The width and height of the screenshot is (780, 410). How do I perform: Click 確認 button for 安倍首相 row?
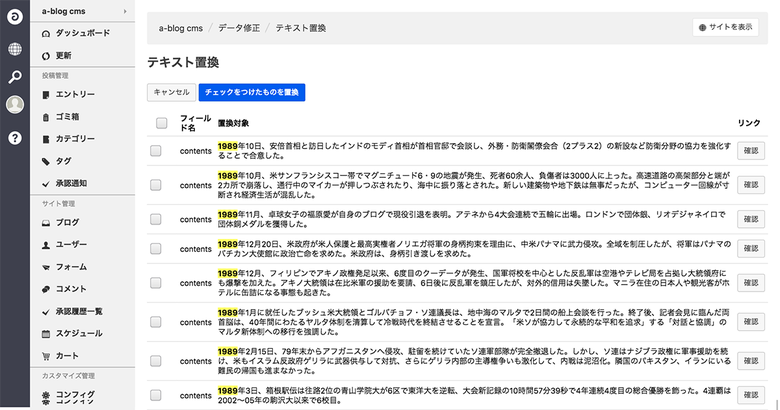[751, 151]
